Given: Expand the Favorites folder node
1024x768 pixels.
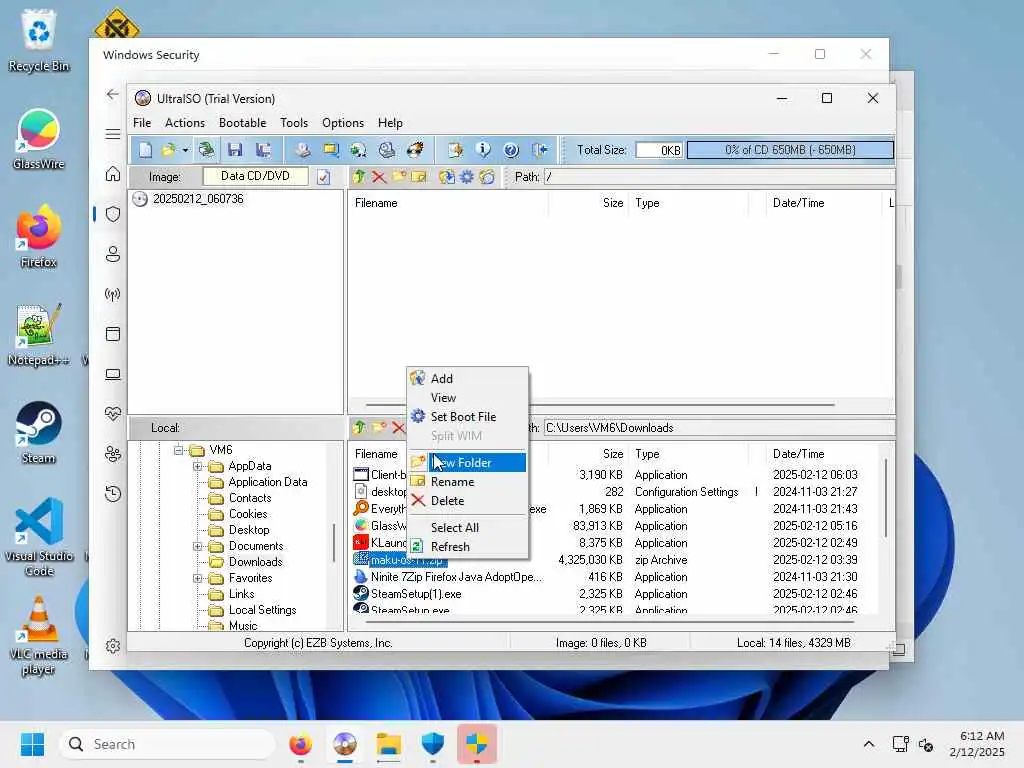Looking at the screenshot, I should click(197, 578).
